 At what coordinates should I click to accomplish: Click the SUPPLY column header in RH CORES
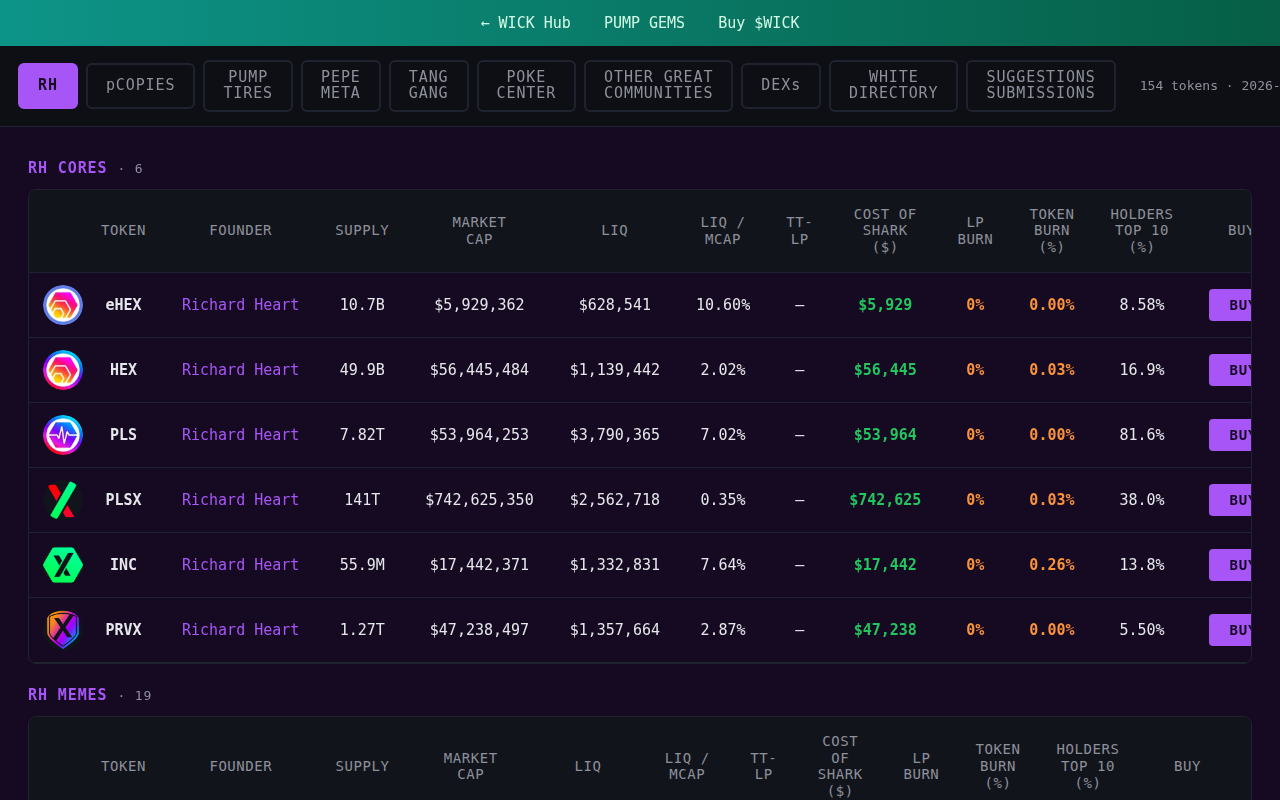362,231
